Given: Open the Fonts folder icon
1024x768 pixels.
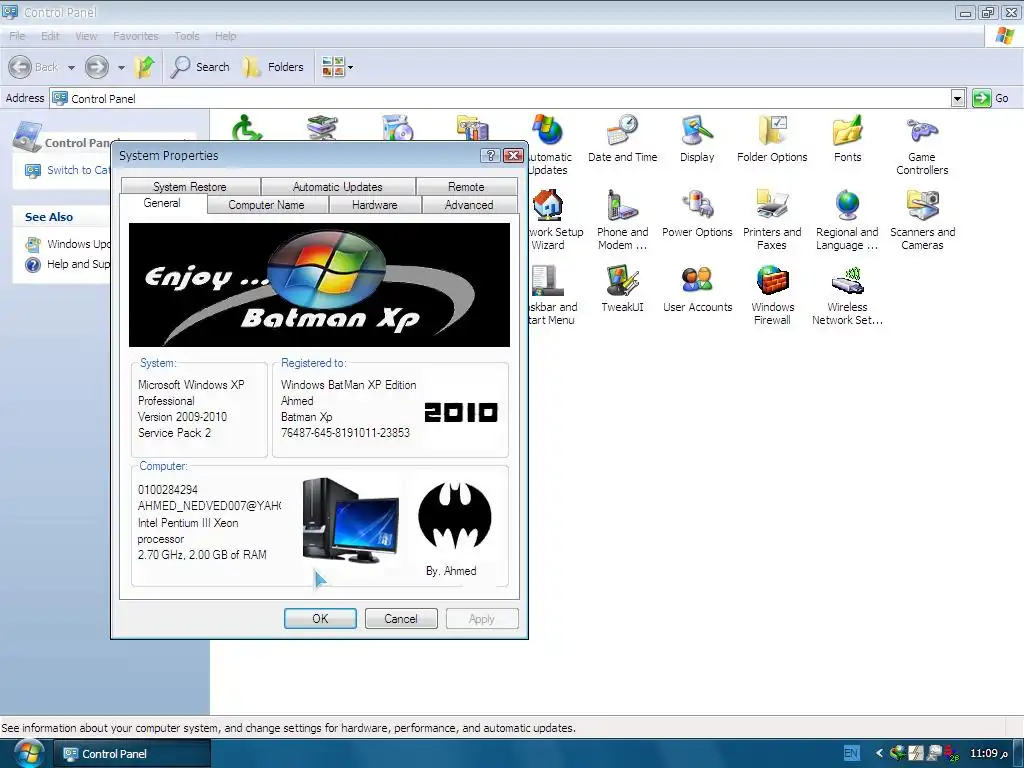Looking at the screenshot, I should pyautogui.click(x=847, y=138).
